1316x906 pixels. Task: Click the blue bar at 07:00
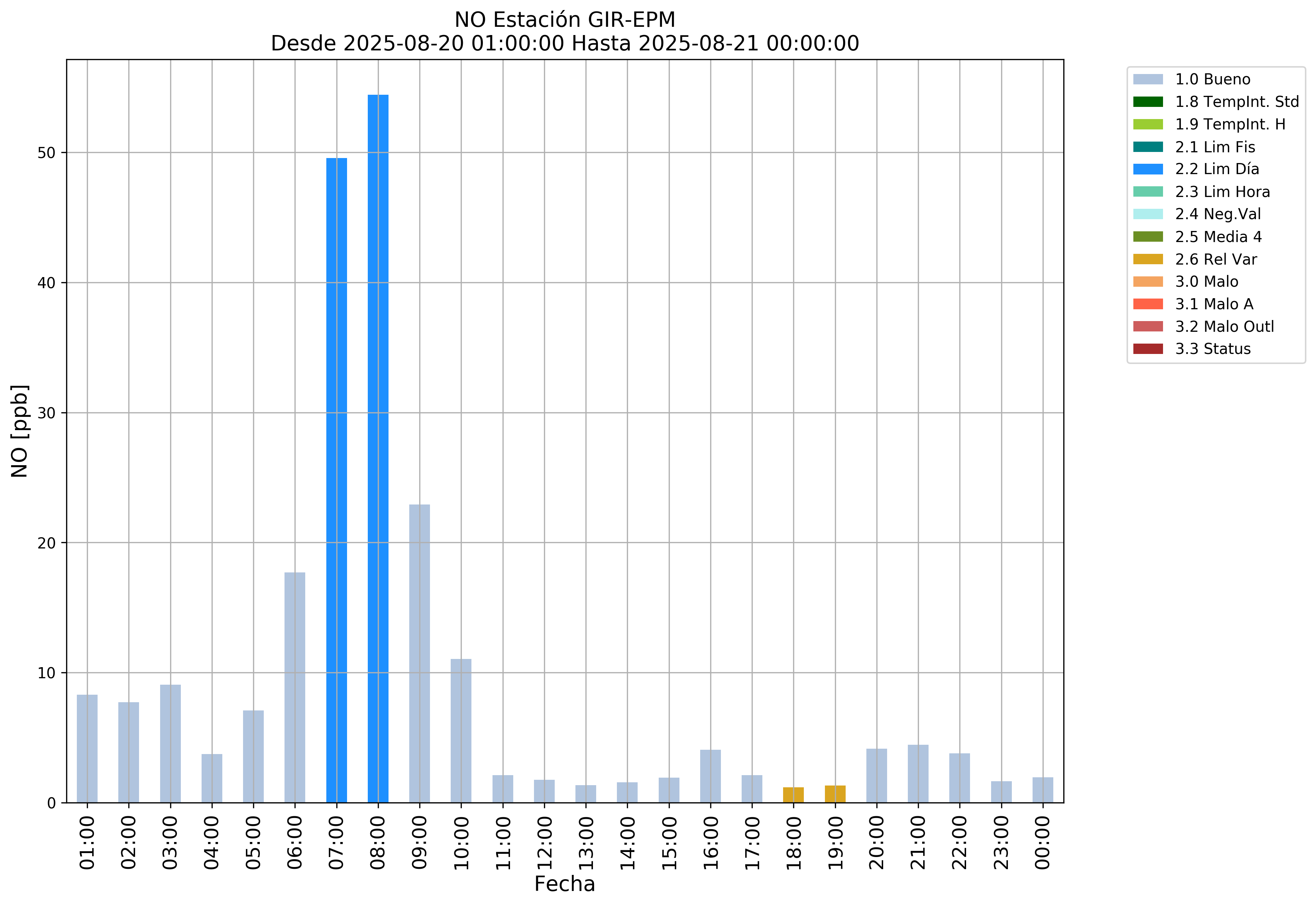pos(337,480)
